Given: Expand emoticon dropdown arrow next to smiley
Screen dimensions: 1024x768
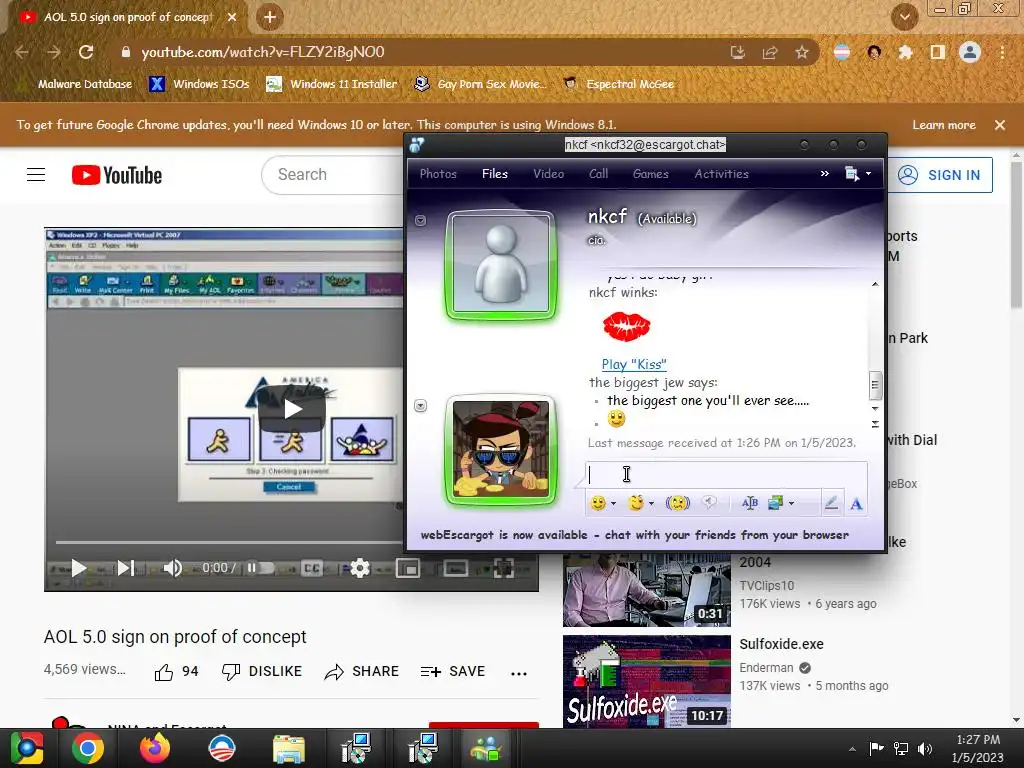Looking at the screenshot, I should [x=613, y=504].
